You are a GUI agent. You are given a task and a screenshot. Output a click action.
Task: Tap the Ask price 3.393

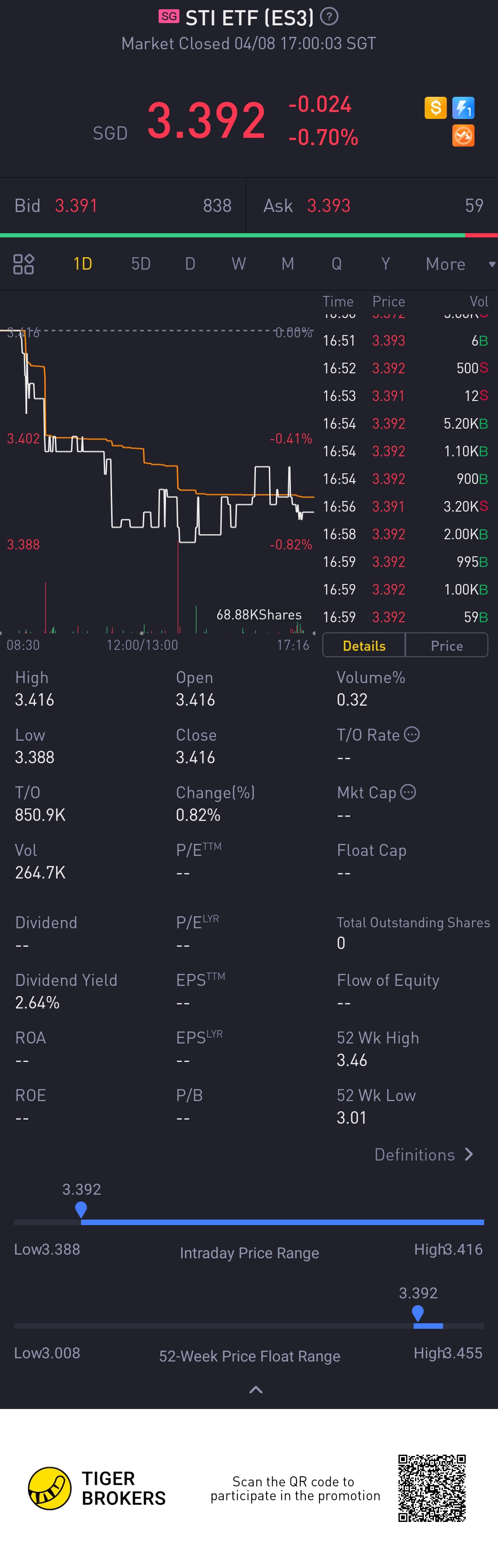point(329,206)
